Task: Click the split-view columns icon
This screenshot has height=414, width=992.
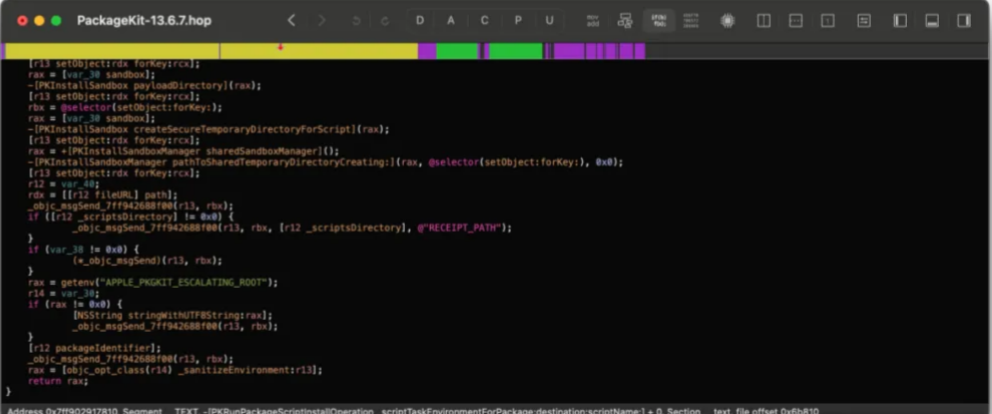Action: tap(764, 21)
